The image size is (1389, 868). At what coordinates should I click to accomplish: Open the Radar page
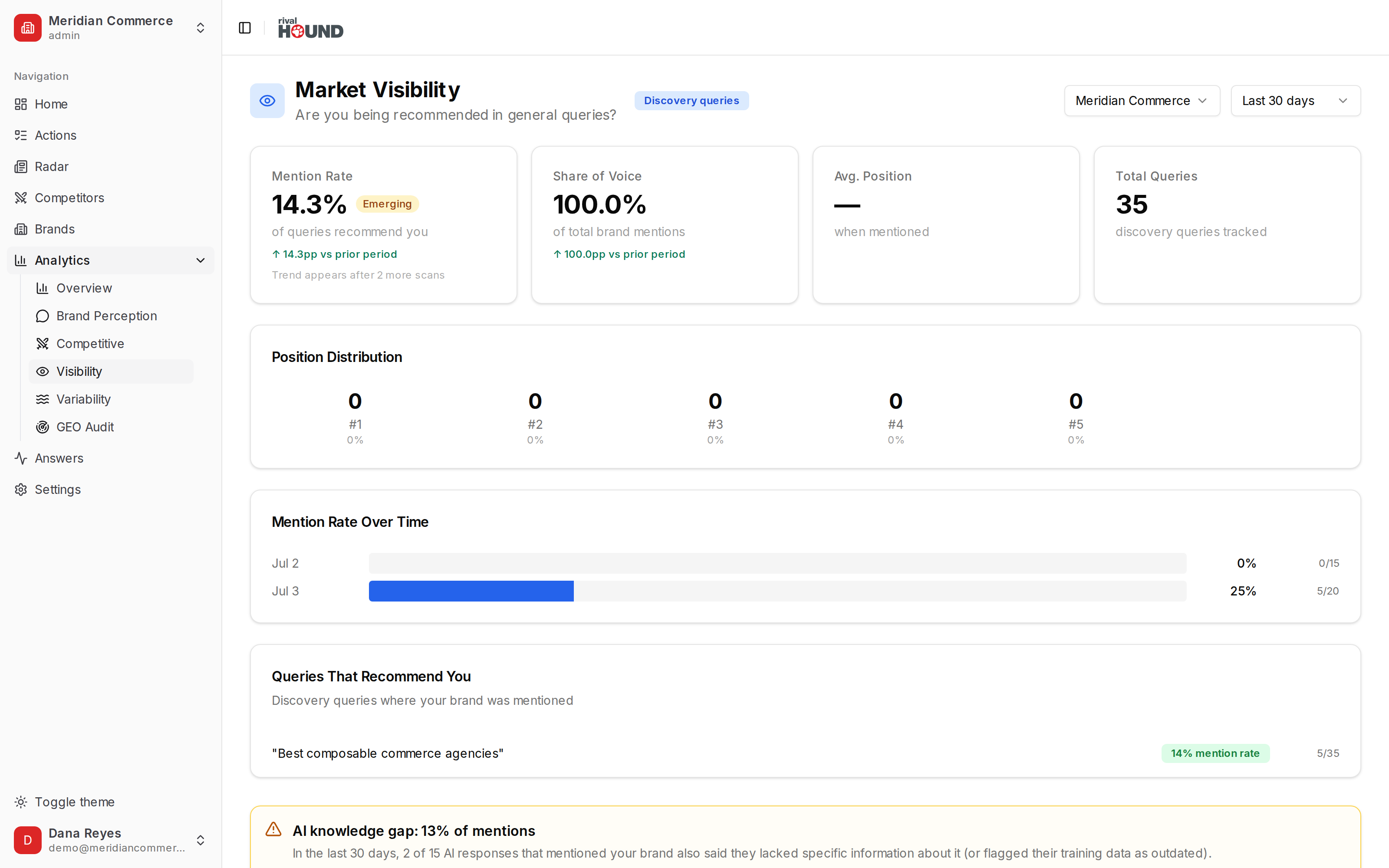(x=110, y=167)
